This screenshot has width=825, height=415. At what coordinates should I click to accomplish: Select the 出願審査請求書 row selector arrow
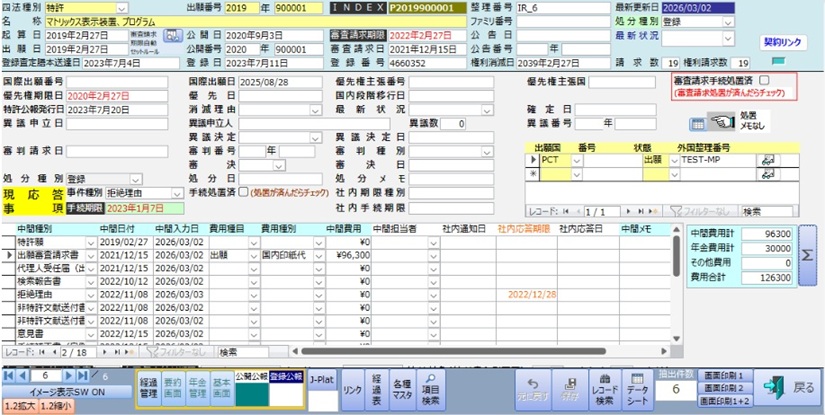click(8, 255)
